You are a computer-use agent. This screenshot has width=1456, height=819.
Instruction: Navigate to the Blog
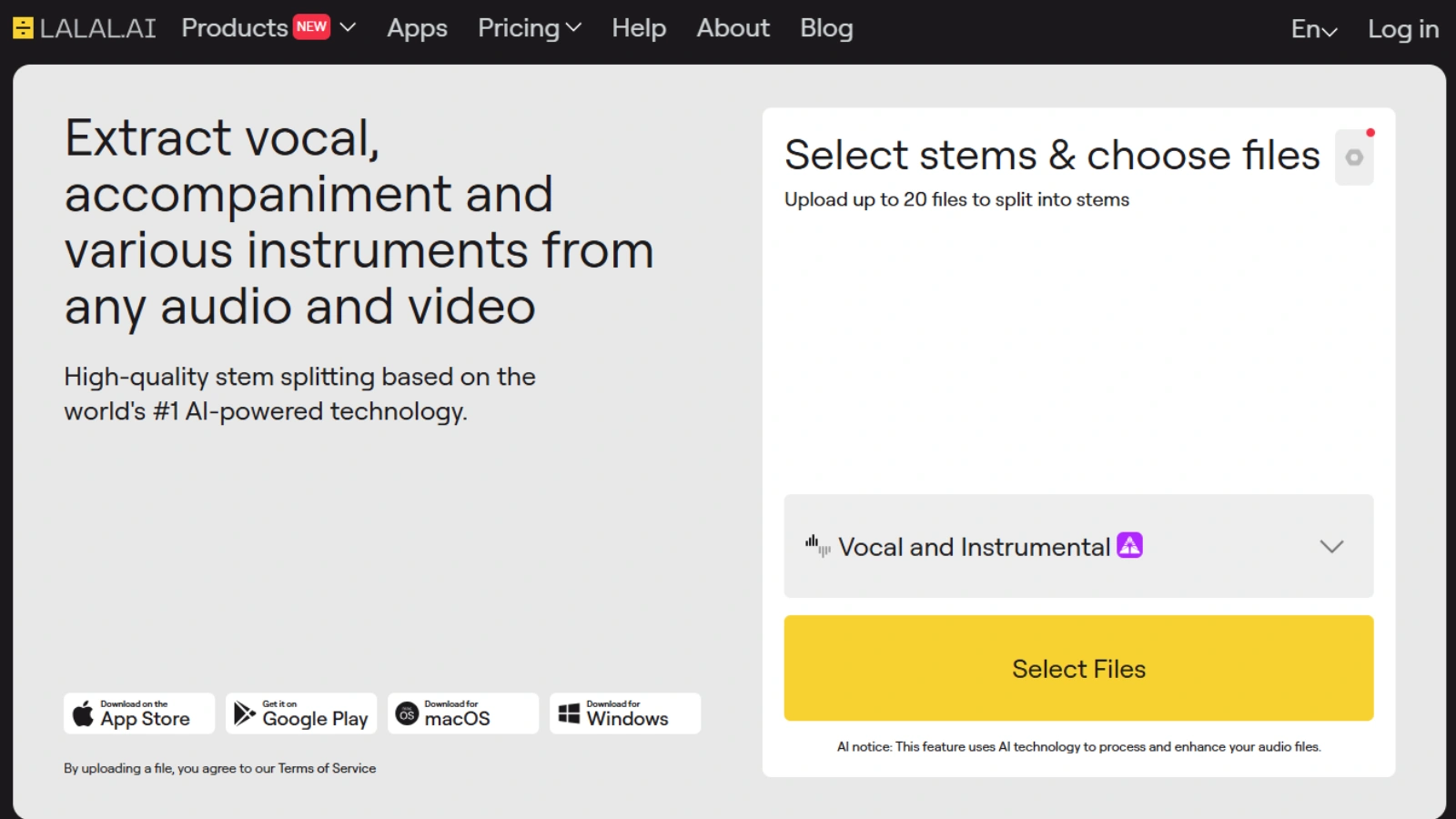(x=826, y=28)
